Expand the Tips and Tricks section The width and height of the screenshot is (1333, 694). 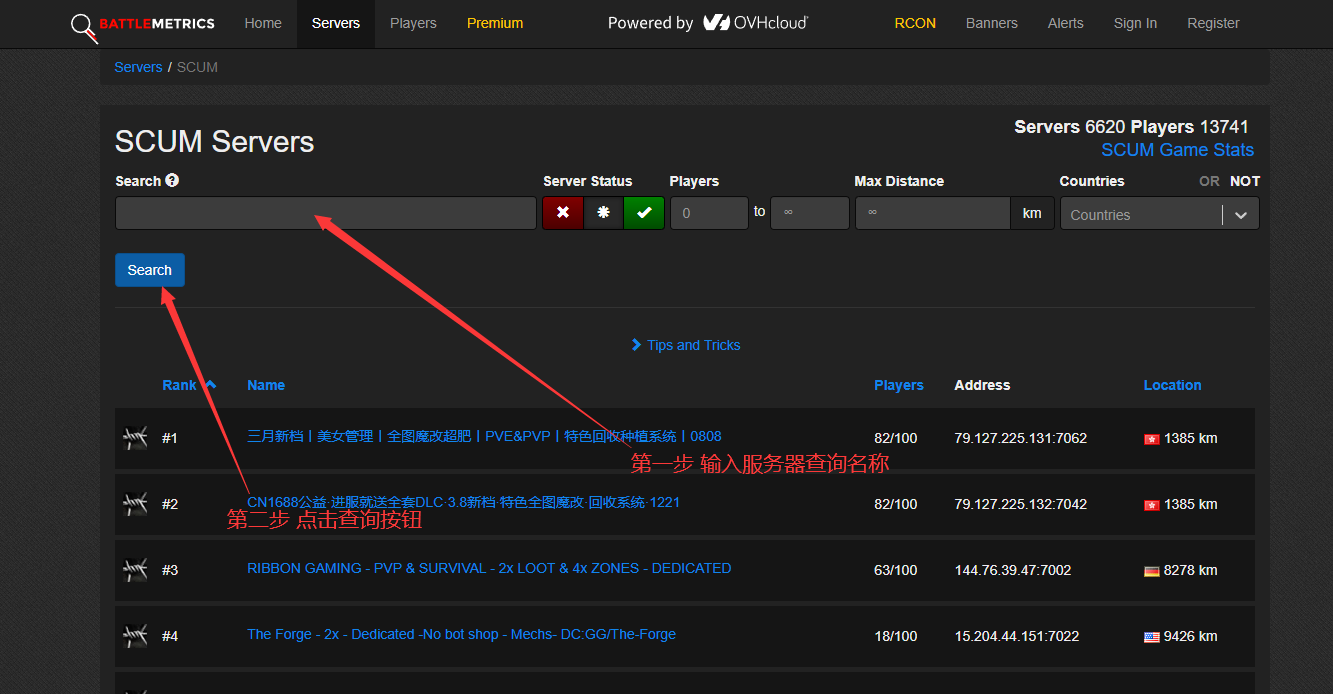(686, 345)
